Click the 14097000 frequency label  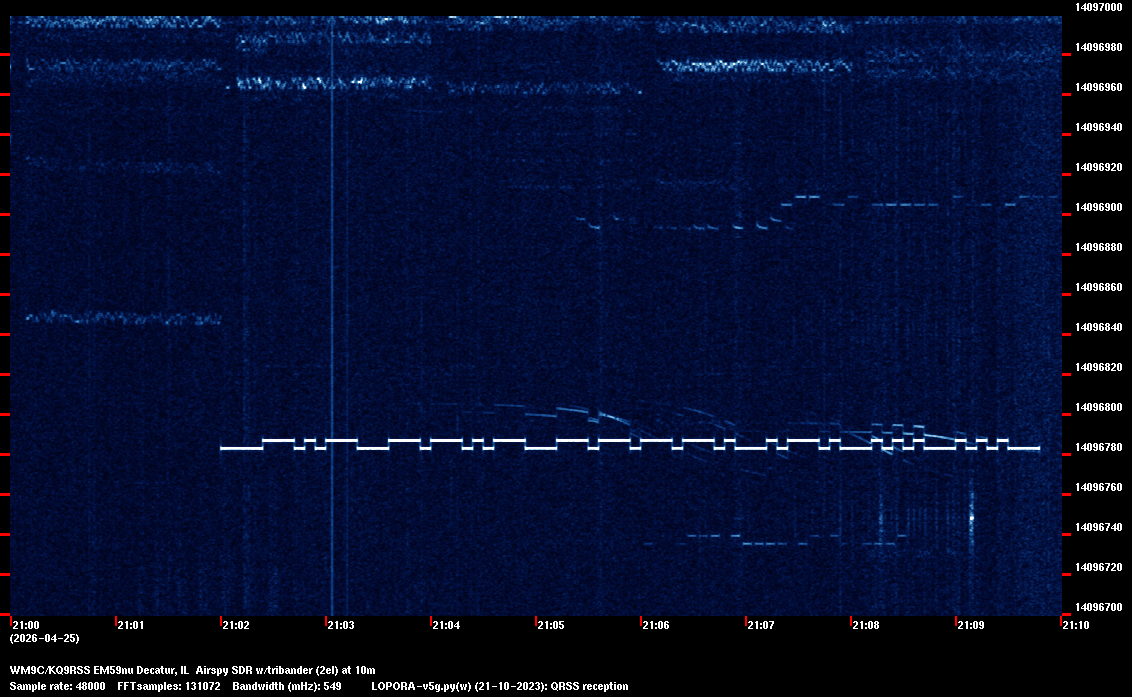click(x=1098, y=7)
